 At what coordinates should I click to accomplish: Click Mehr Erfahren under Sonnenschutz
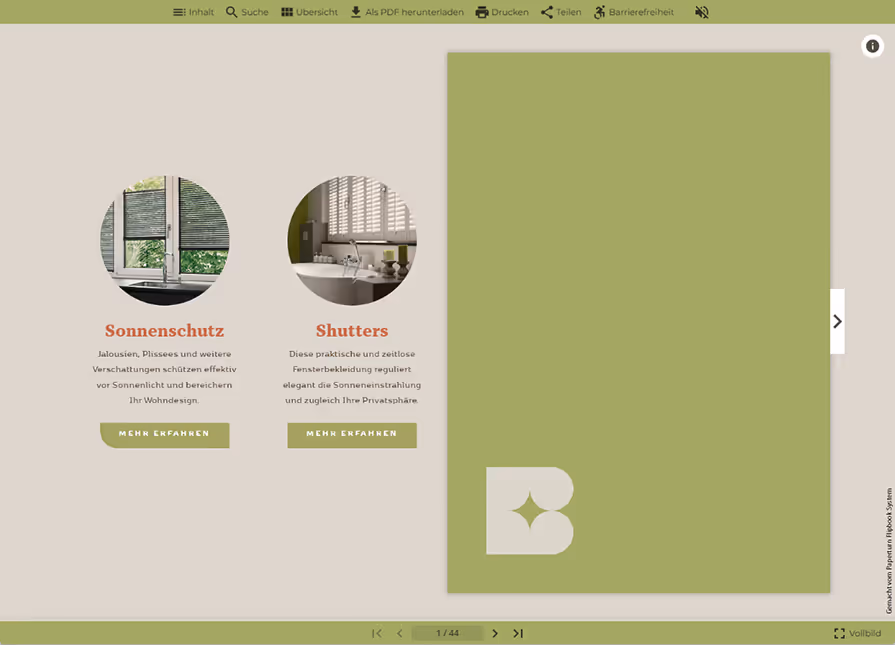164,435
